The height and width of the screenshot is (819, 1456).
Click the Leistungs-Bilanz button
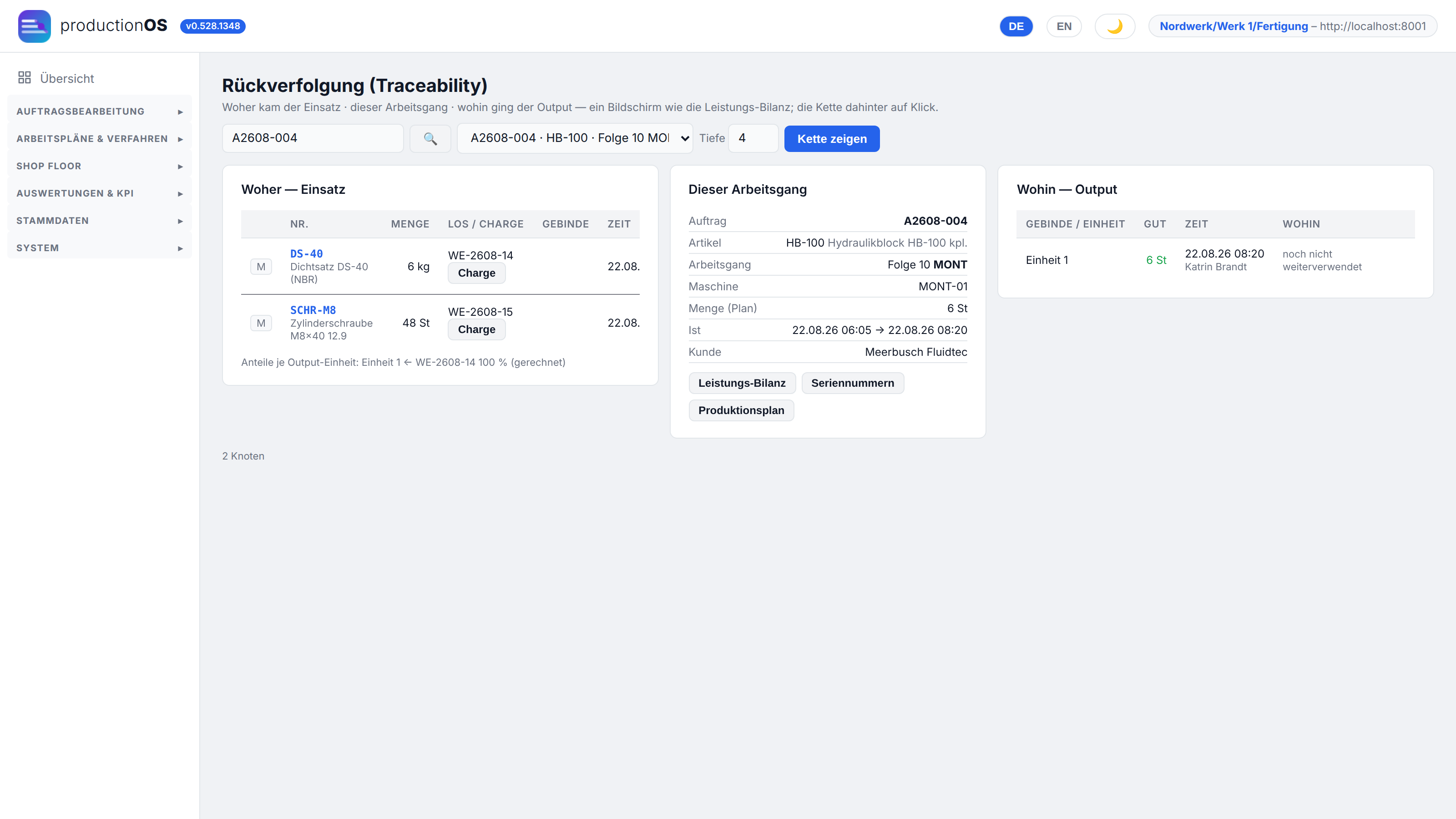[x=742, y=383]
